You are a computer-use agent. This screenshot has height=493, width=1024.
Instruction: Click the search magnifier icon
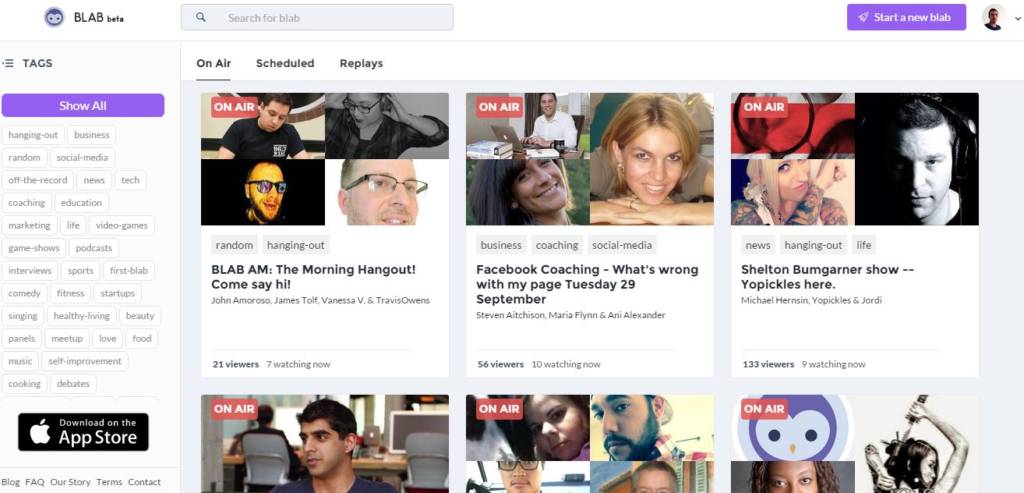[x=200, y=18]
